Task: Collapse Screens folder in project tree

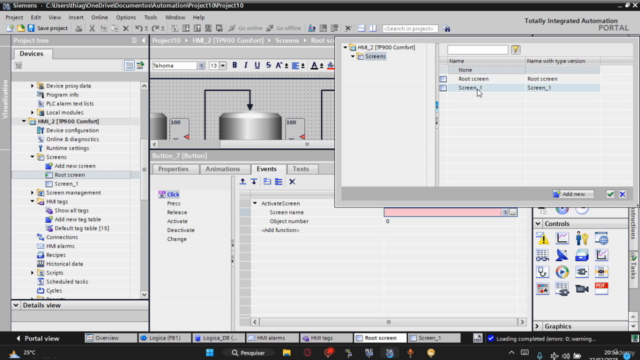Action: (32, 157)
